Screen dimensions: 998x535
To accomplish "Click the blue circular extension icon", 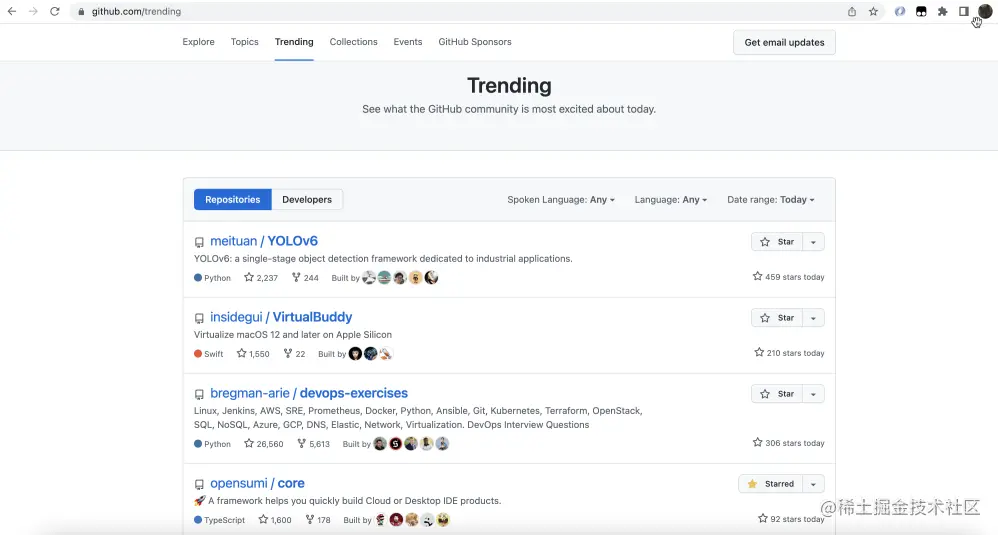I will [x=899, y=11].
